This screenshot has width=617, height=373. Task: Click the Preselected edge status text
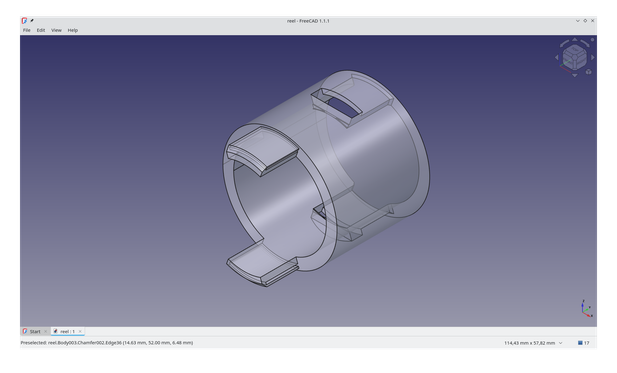click(107, 343)
